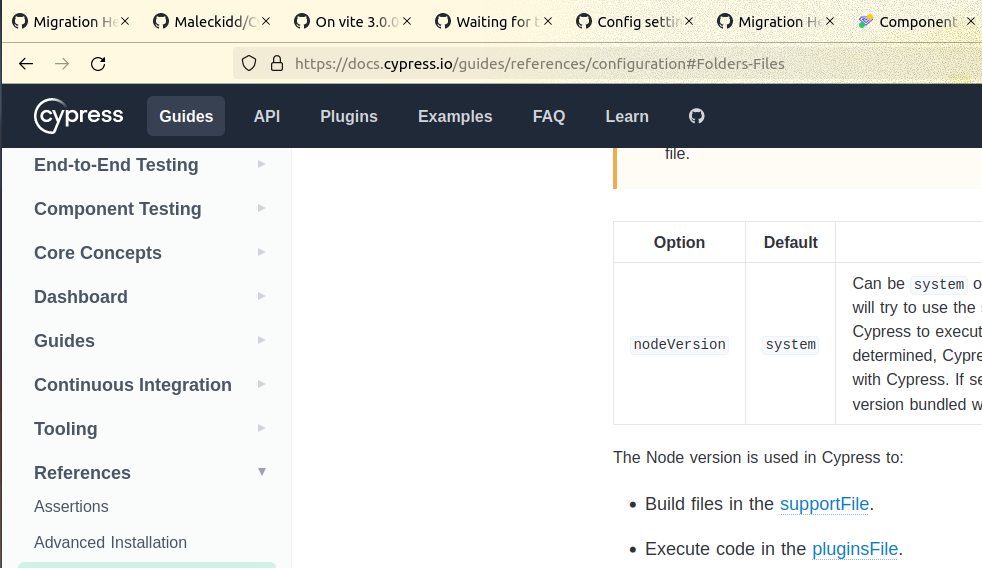Close the On vite 3.0.0 tab

click(406, 21)
